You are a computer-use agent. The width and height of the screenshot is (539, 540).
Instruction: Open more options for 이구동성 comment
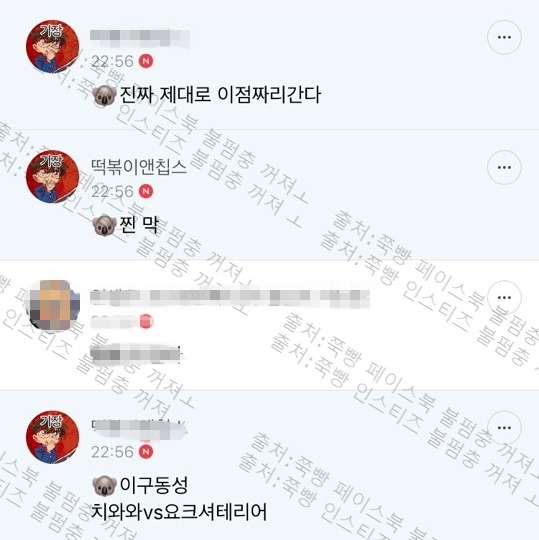tap(504, 428)
